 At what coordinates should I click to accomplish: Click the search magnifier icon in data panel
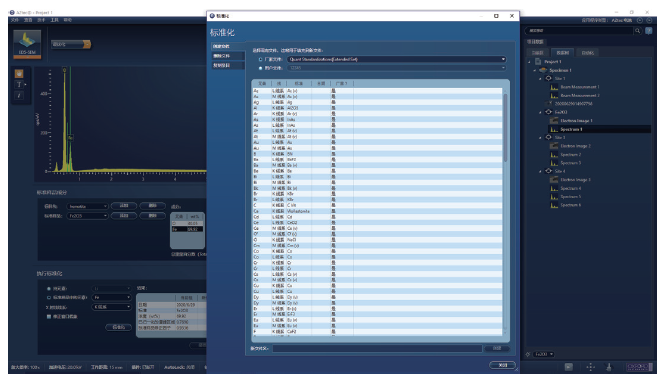[637, 30]
